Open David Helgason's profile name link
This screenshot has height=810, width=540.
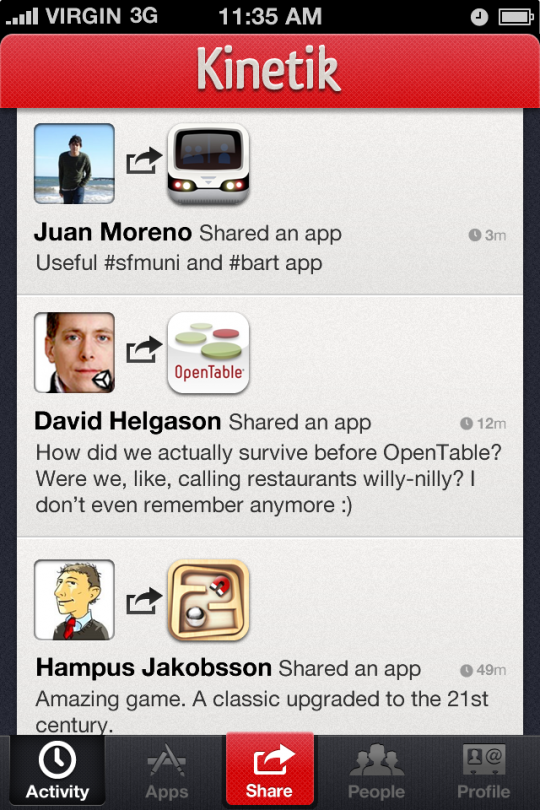point(128,421)
